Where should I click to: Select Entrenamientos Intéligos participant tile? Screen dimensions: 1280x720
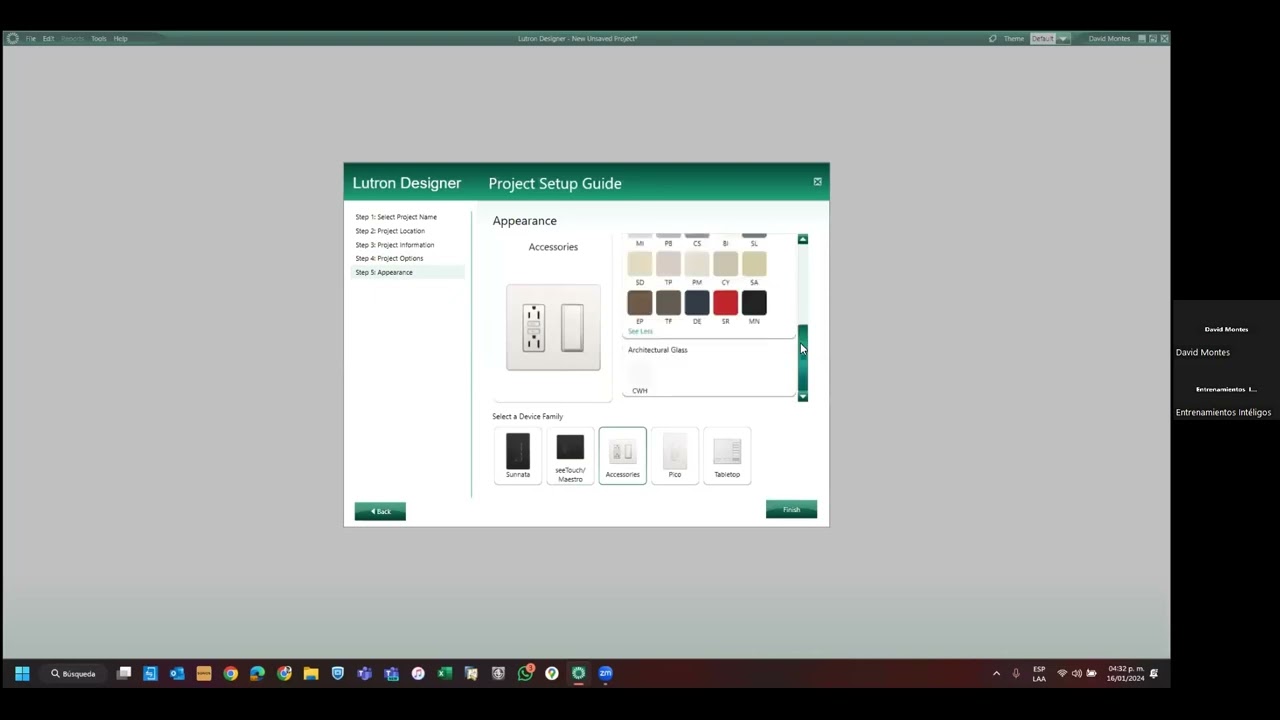pos(1226,389)
